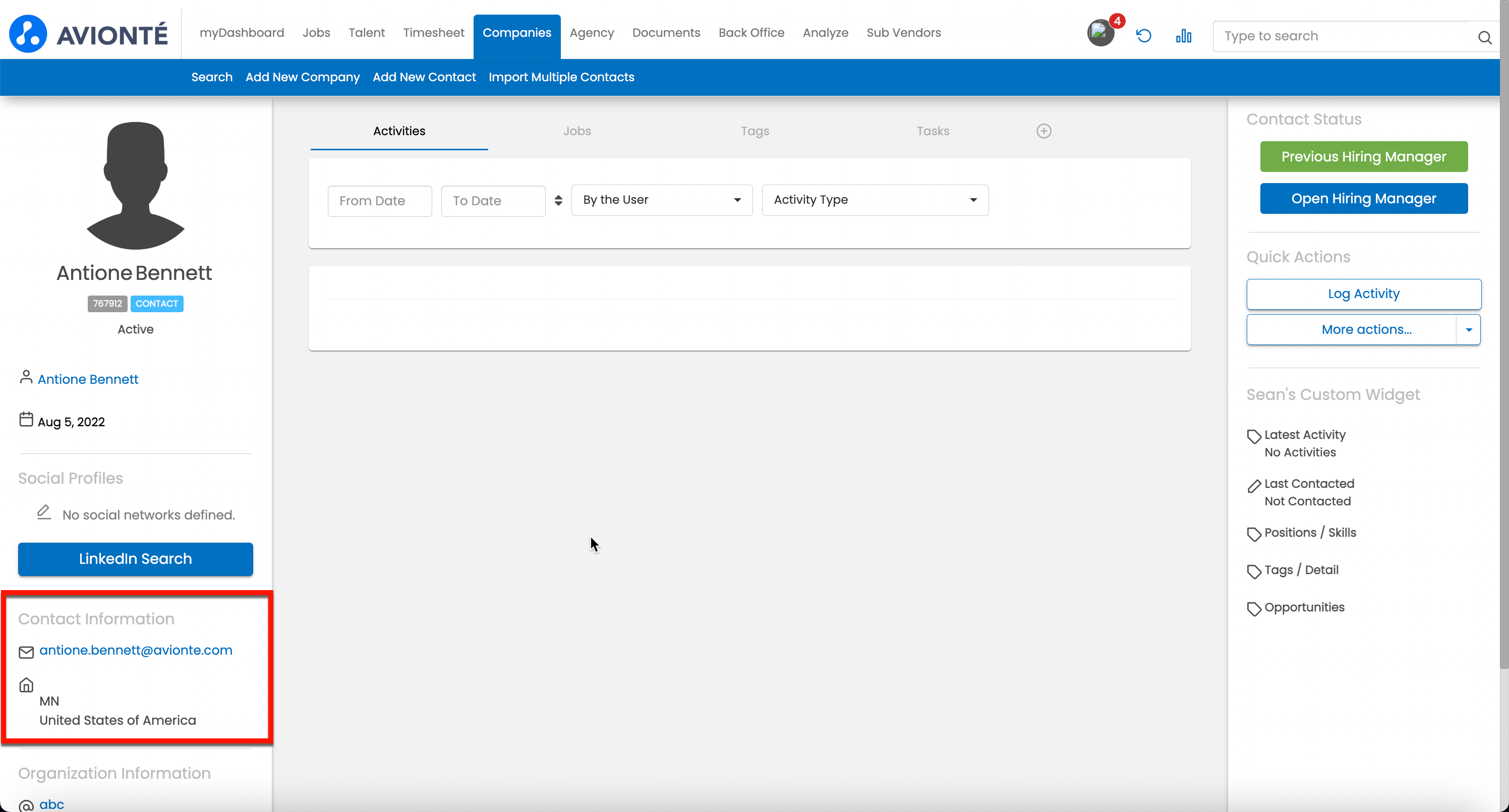Click the envelope icon beside the email address
This screenshot has width=1509, height=812.
click(x=26, y=652)
